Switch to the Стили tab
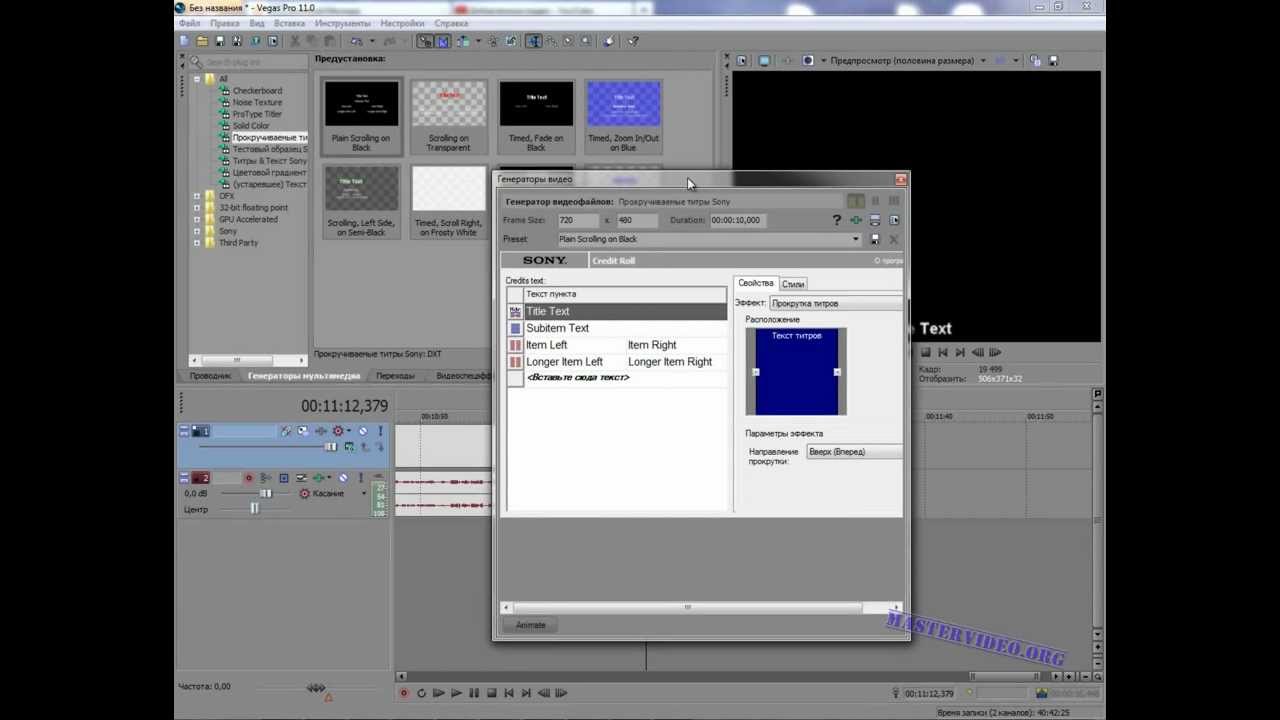The image size is (1280, 720). coord(793,284)
